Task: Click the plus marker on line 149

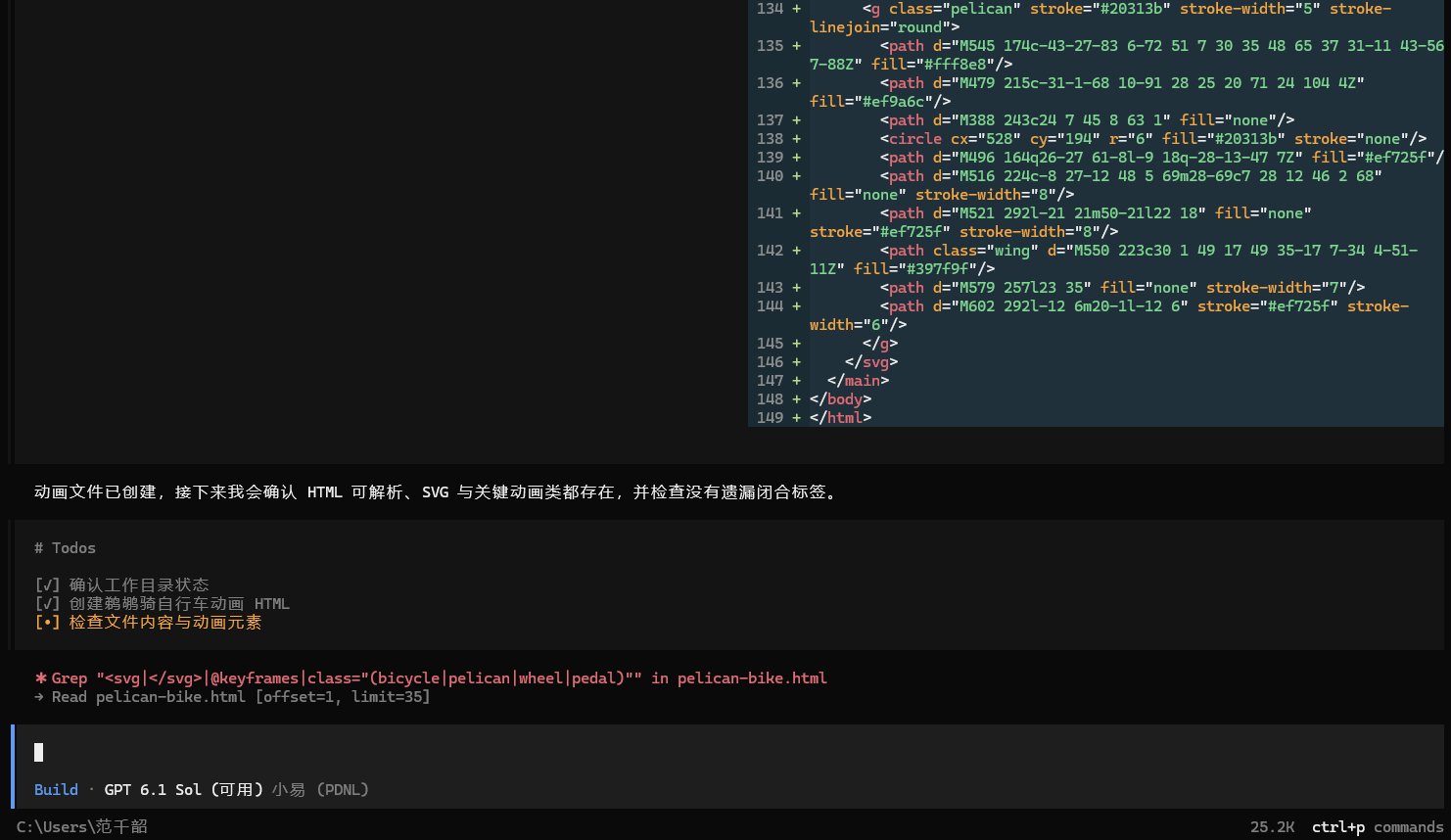Action: click(x=796, y=417)
